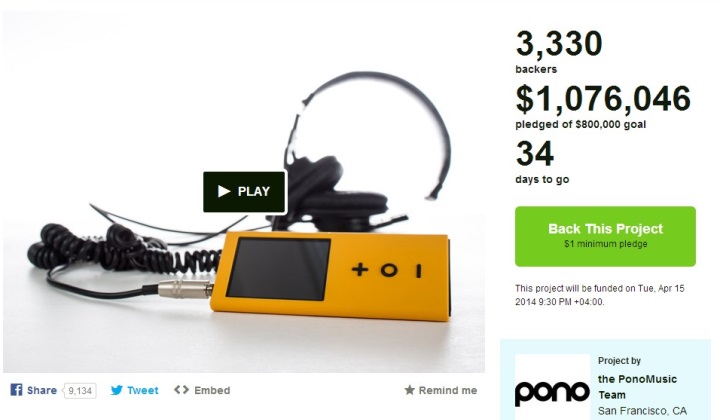
Task: Select Remind me for this project
Action: [441, 390]
